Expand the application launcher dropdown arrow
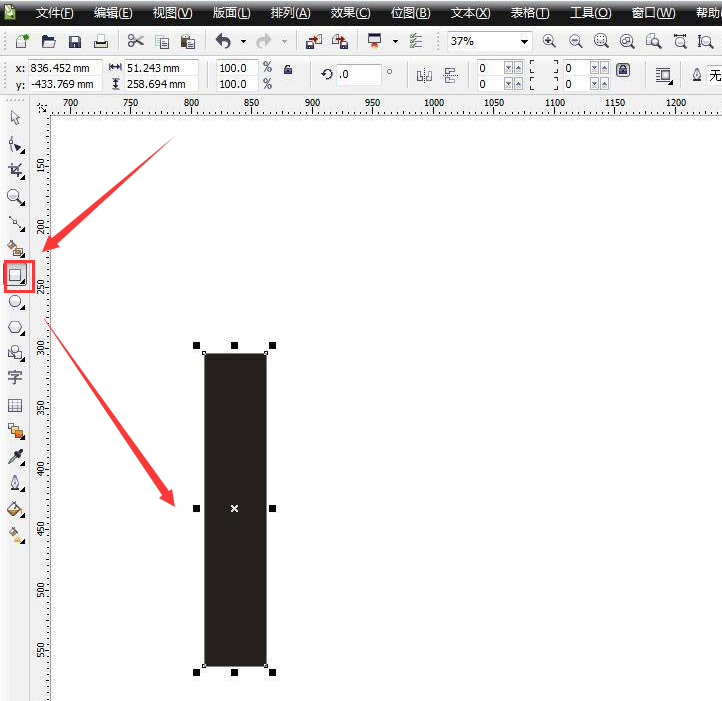 pos(395,41)
